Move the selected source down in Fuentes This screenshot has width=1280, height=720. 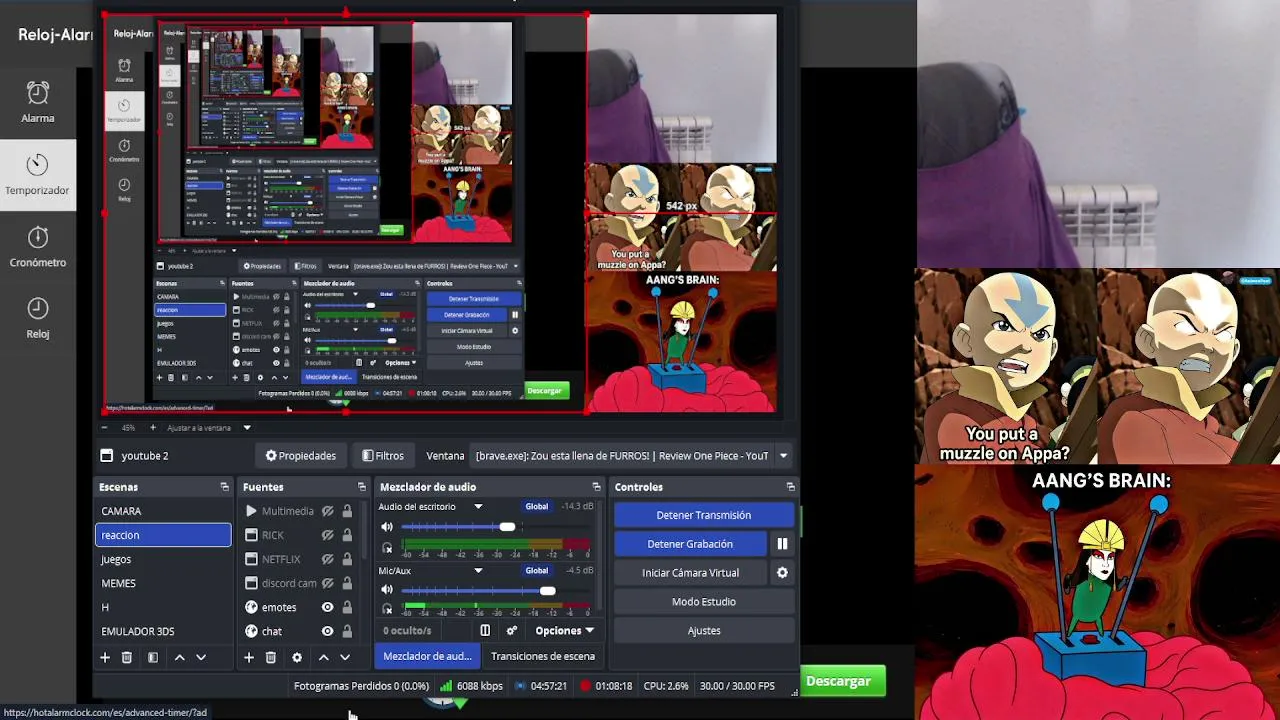tap(345, 657)
